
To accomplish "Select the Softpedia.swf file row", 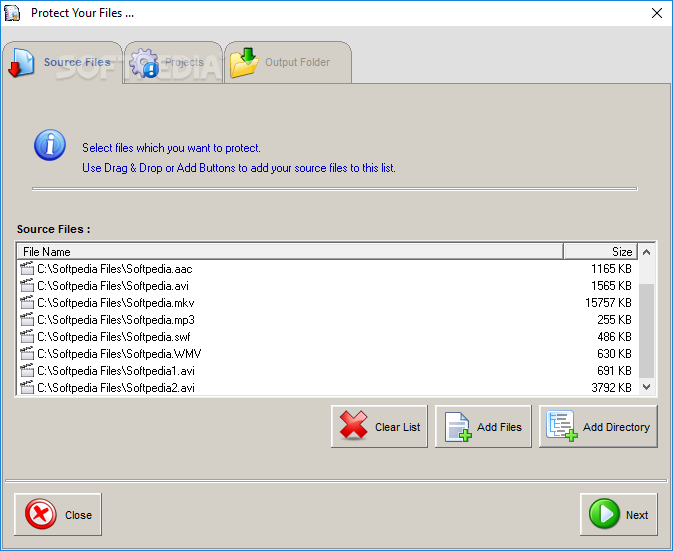I will 327,337.
